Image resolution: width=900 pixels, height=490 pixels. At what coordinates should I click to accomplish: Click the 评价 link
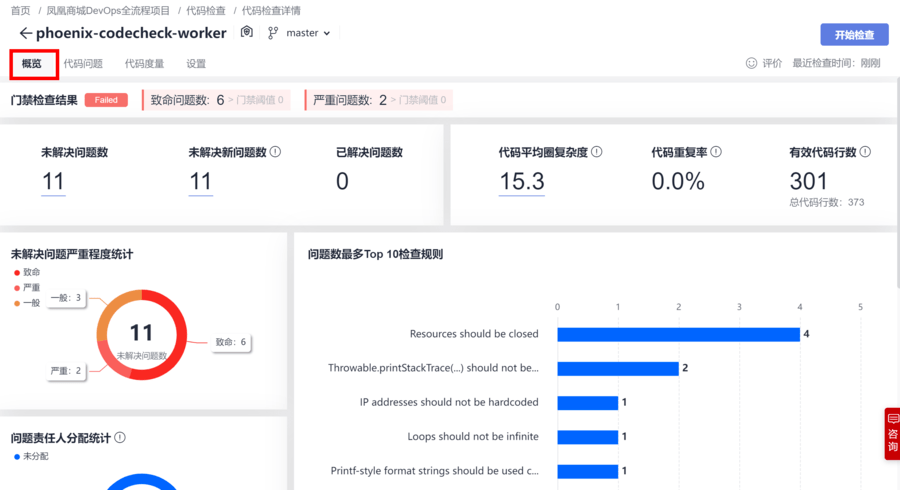pos(772,63)
